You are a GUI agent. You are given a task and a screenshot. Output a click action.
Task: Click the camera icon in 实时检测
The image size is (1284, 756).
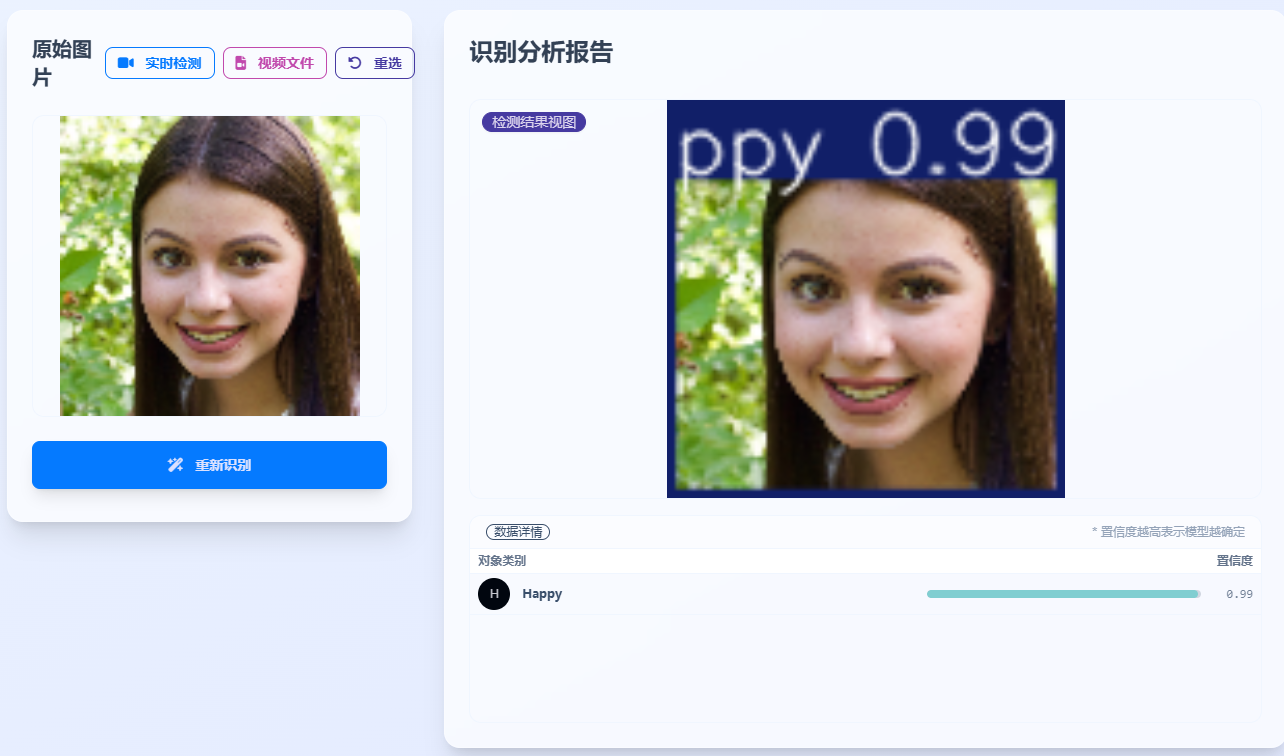click(126, 63)
